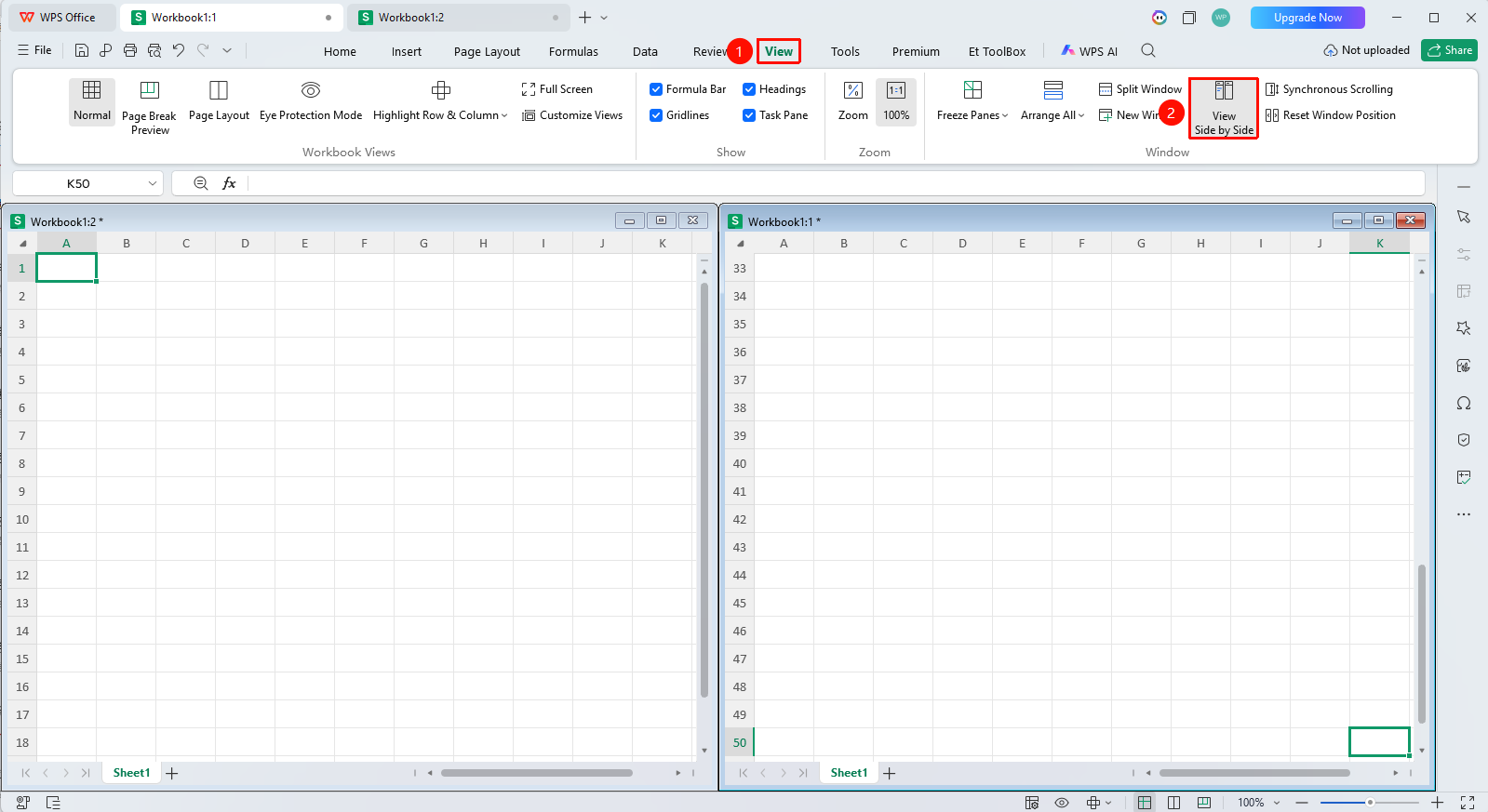The height and width of the screenshot is (812, 1488).
Task: Uncheck the Task Pane checkbox
Action: (x=749, y=115)
